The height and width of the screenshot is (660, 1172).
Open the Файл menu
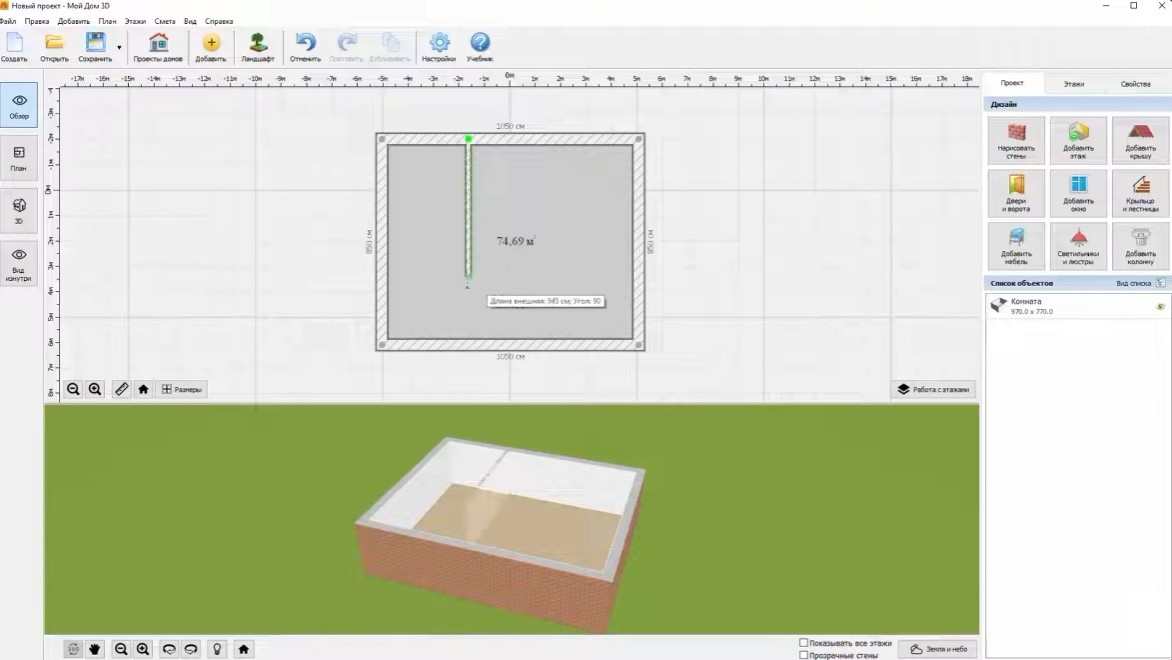pyautogui.click(x=8, y=21)
